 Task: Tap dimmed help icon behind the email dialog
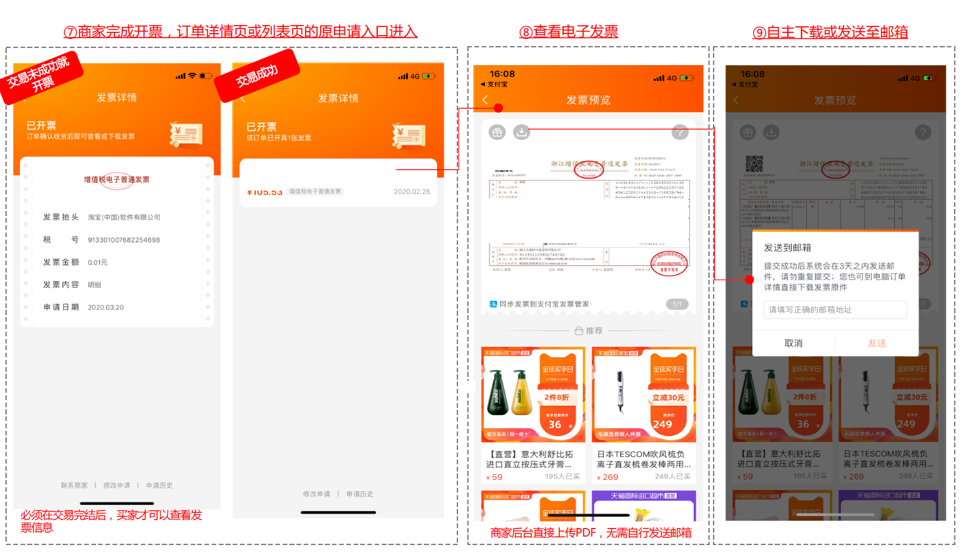(923, 132)
